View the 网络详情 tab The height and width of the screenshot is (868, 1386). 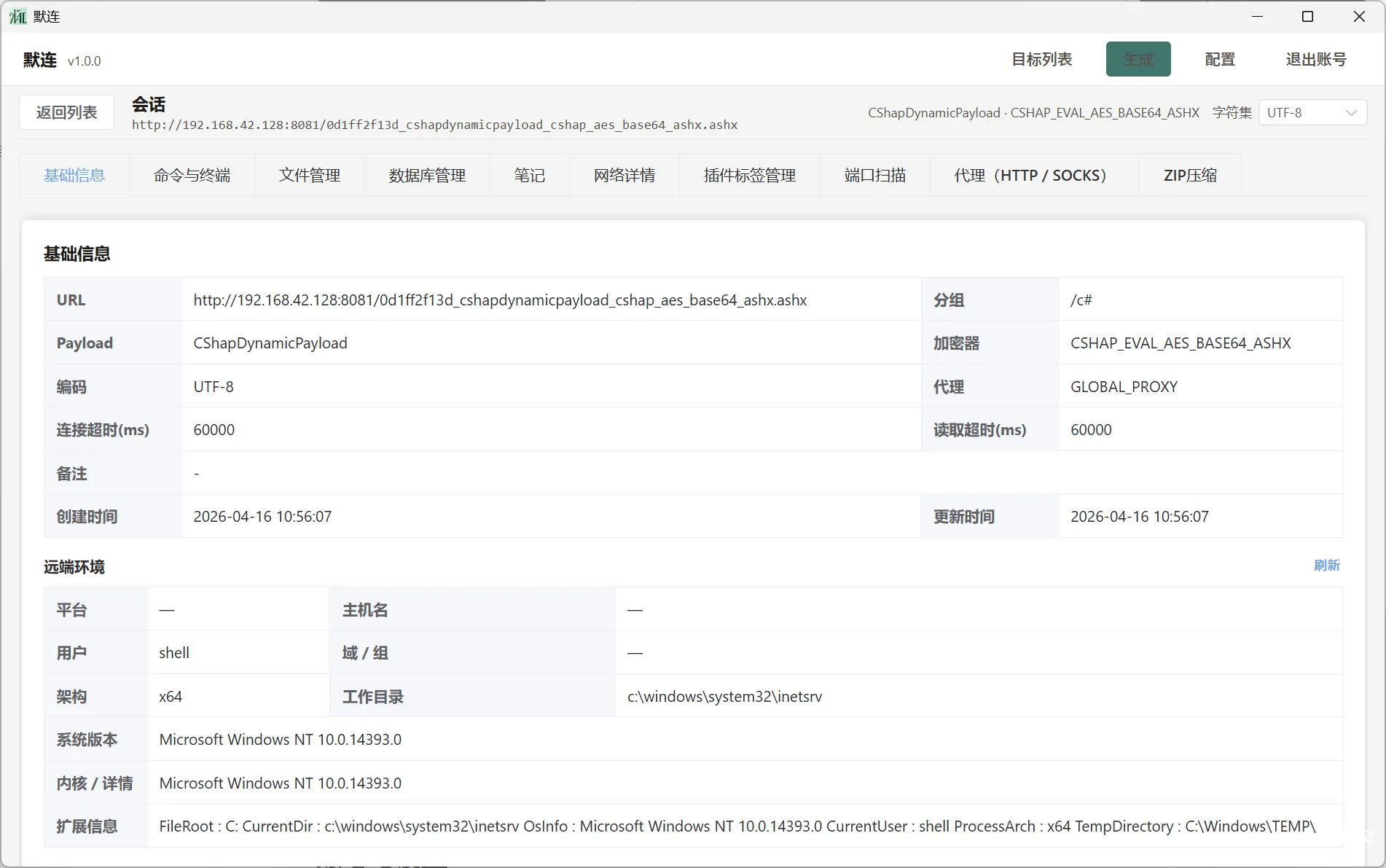(624, 175)
